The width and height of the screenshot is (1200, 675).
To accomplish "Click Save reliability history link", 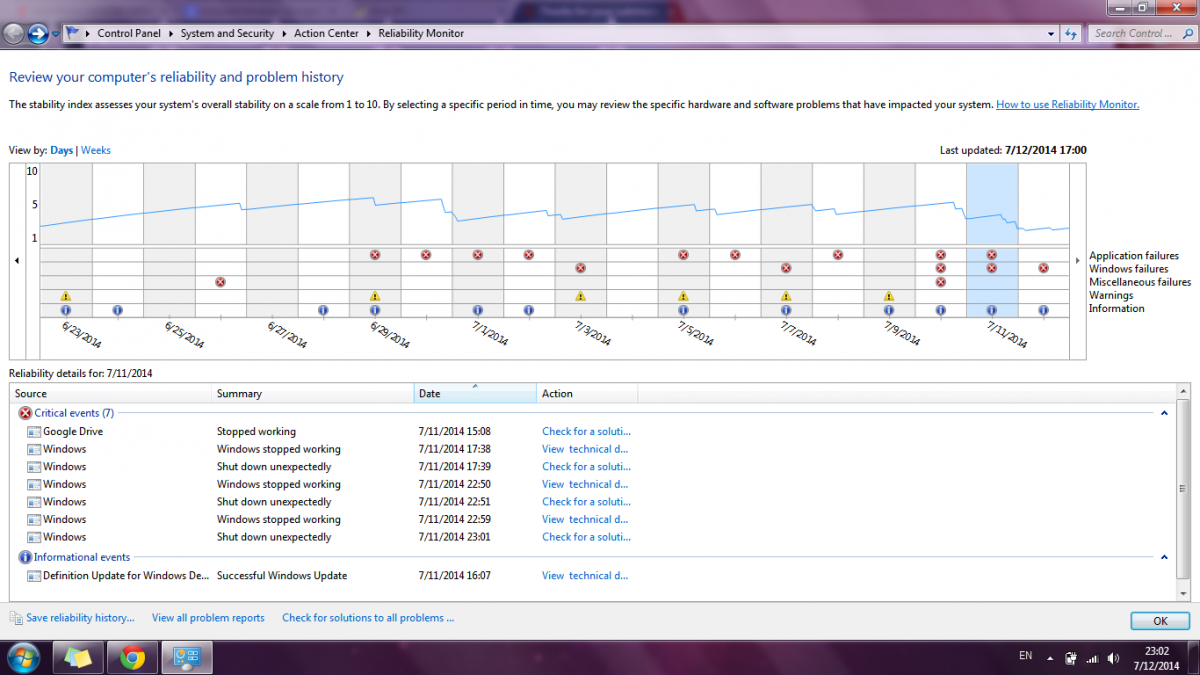I will 80,618.
